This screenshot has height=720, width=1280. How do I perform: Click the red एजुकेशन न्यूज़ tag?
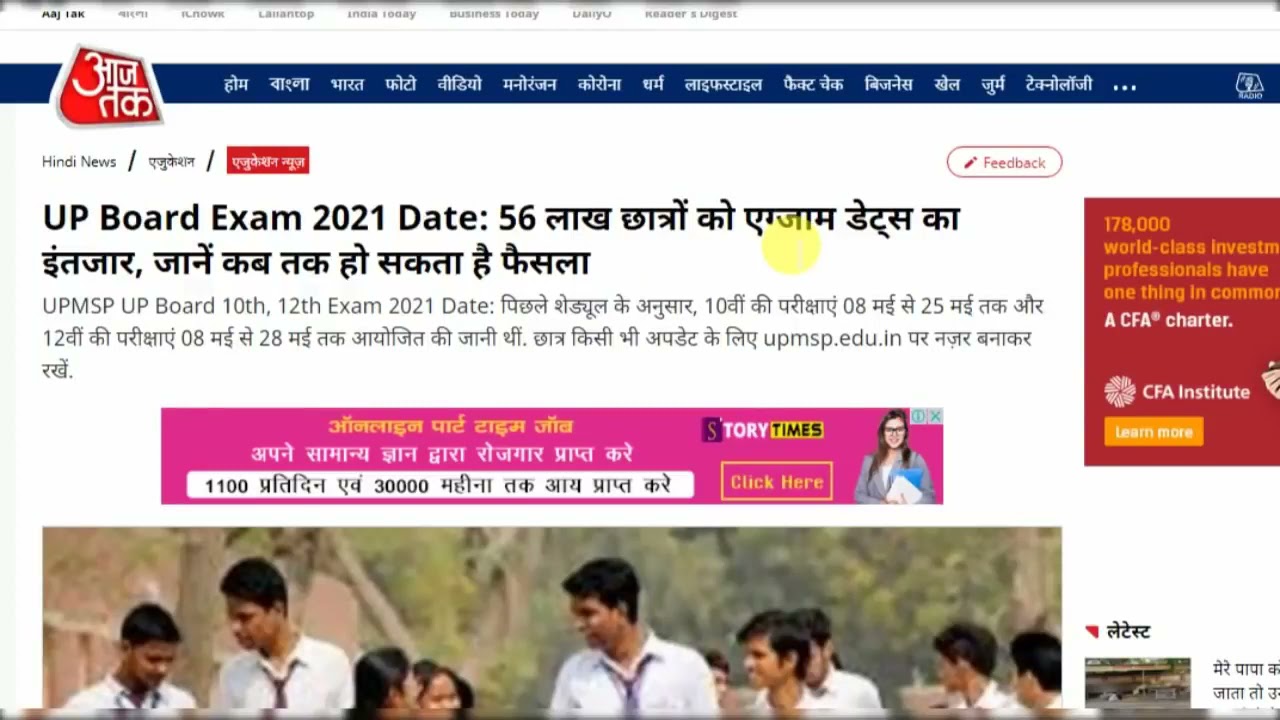click(267, 161)
